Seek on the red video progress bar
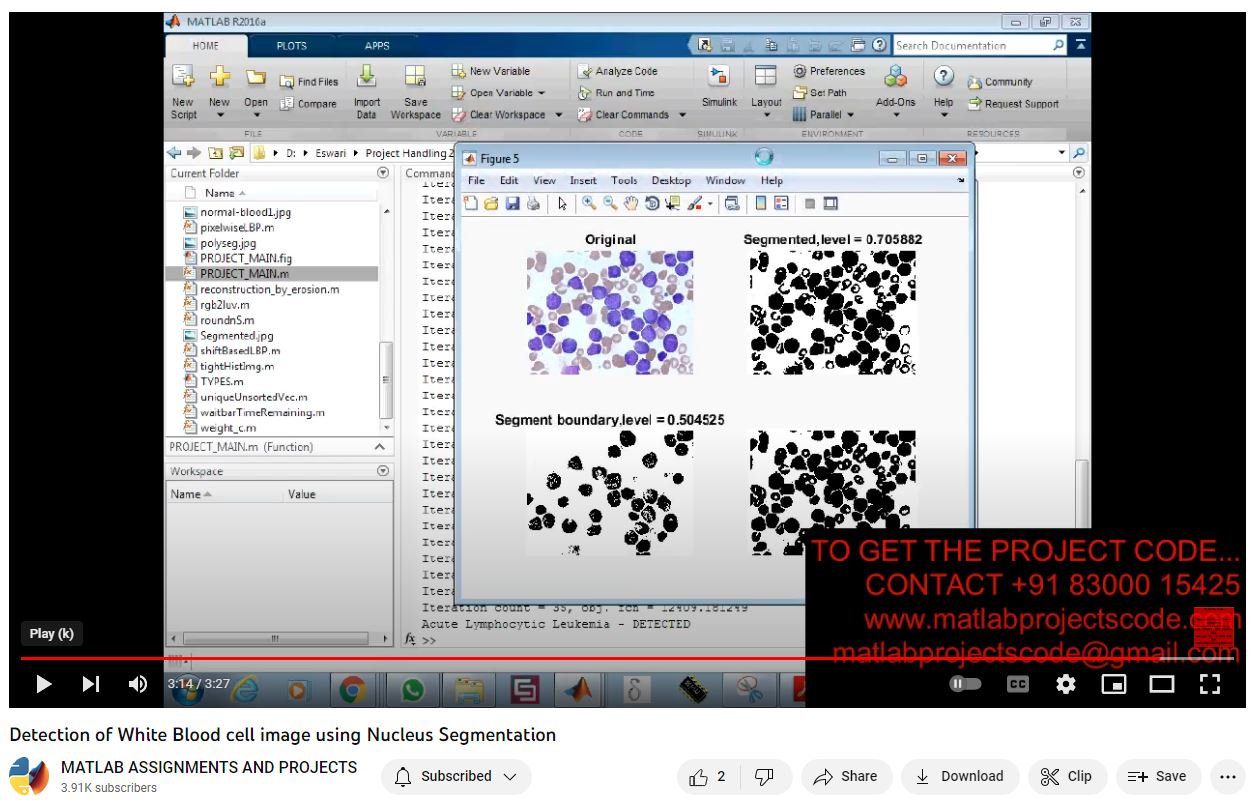 point(629,658)
